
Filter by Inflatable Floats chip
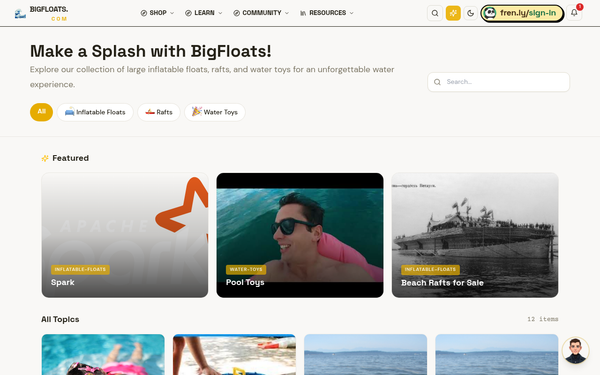(95, 112)
